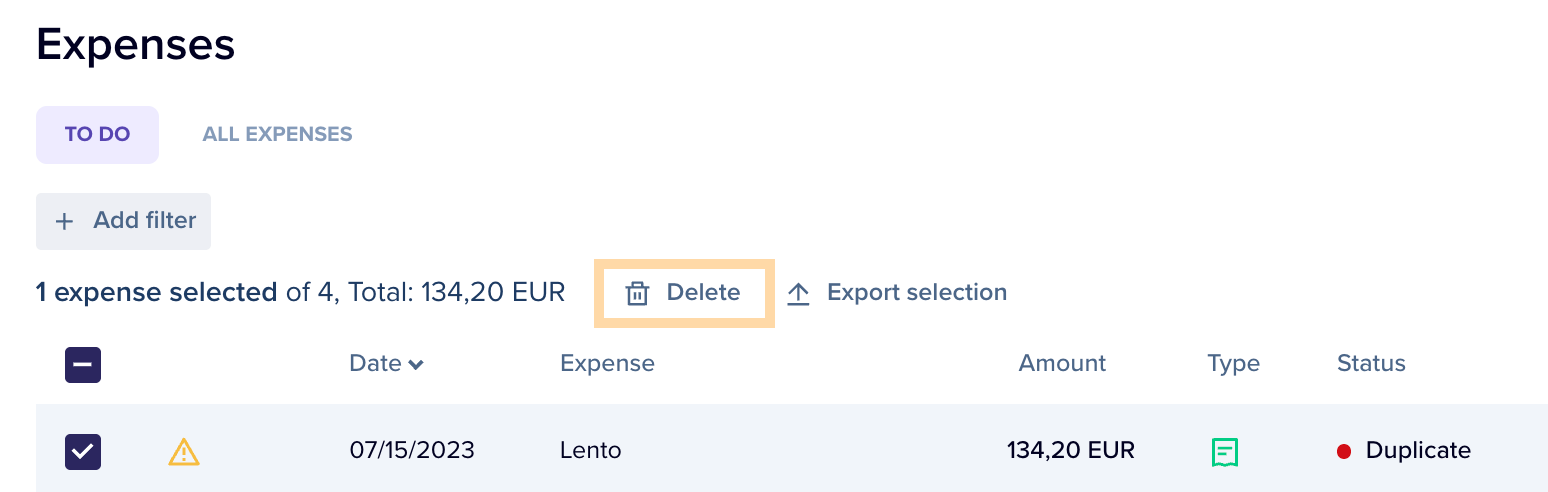Image resolution: width=1548 pixels, height=492 pixels.
Task: Click the green receipt type icon
Action: 1225,452
